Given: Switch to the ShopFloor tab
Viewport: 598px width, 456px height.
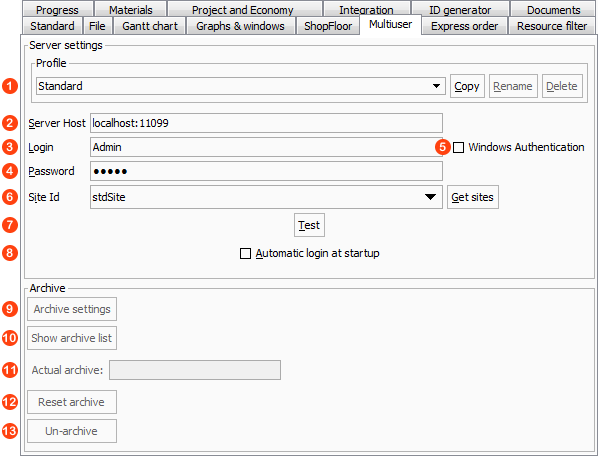Looking at the screenshot, I should (328, 26).
